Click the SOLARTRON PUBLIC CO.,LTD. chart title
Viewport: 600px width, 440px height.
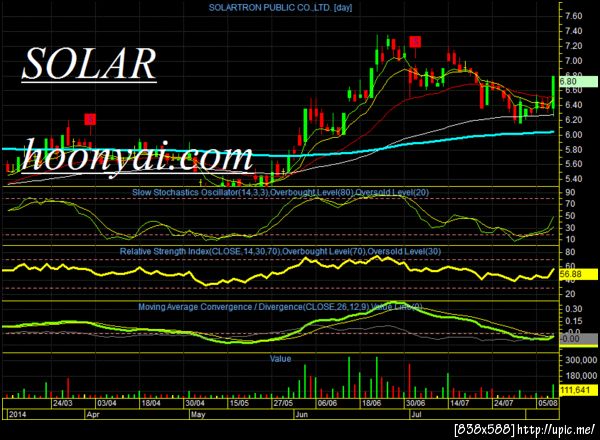coord(280,7)
